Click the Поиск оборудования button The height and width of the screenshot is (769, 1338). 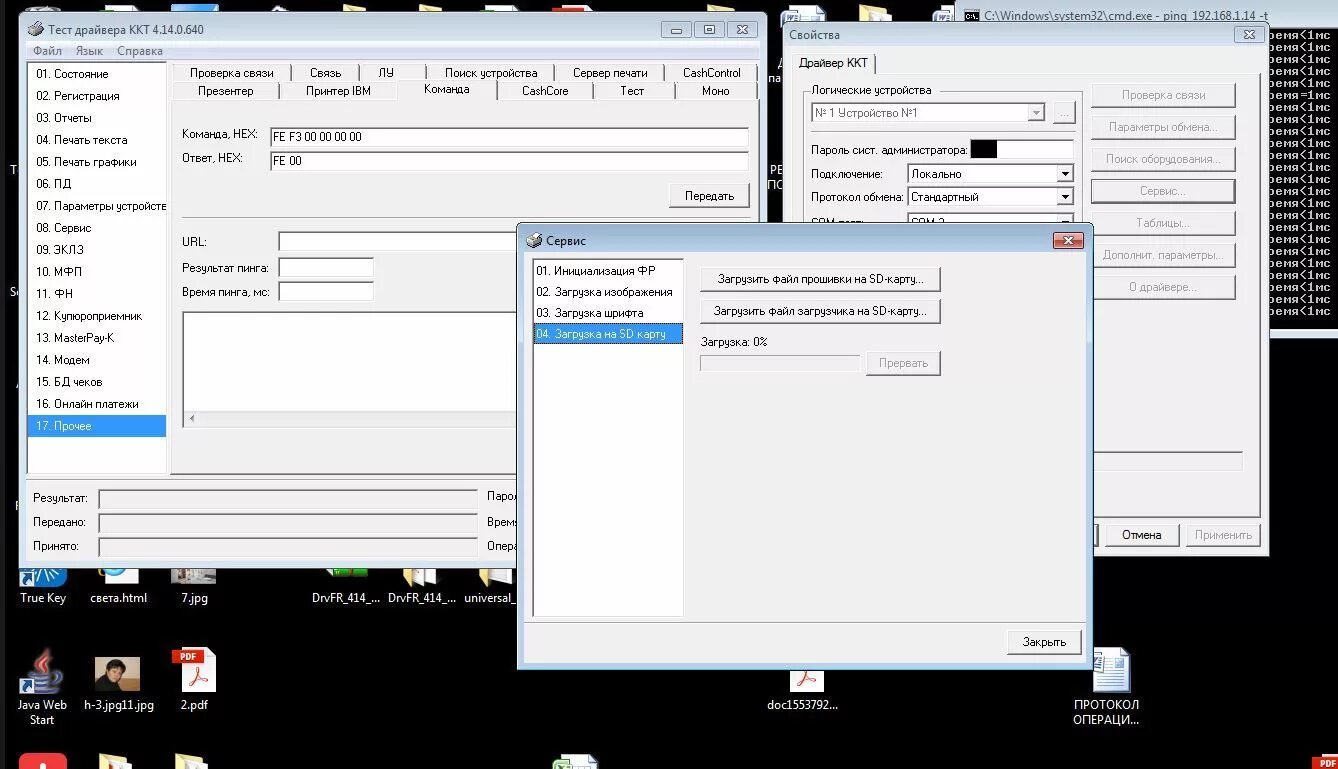click(1163, 159)
